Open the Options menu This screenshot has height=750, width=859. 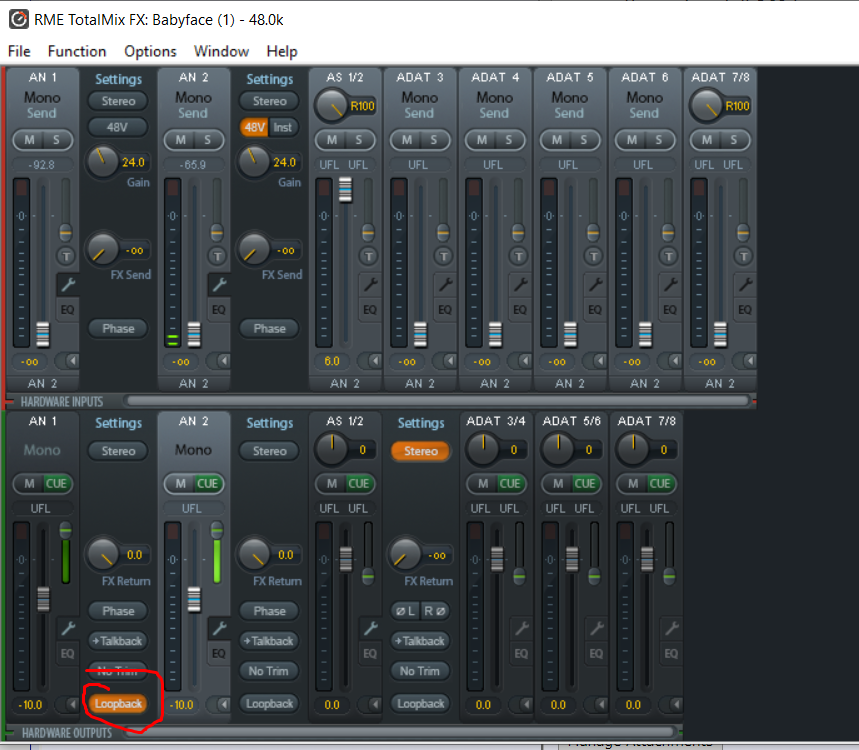click(x=150, y=51)
